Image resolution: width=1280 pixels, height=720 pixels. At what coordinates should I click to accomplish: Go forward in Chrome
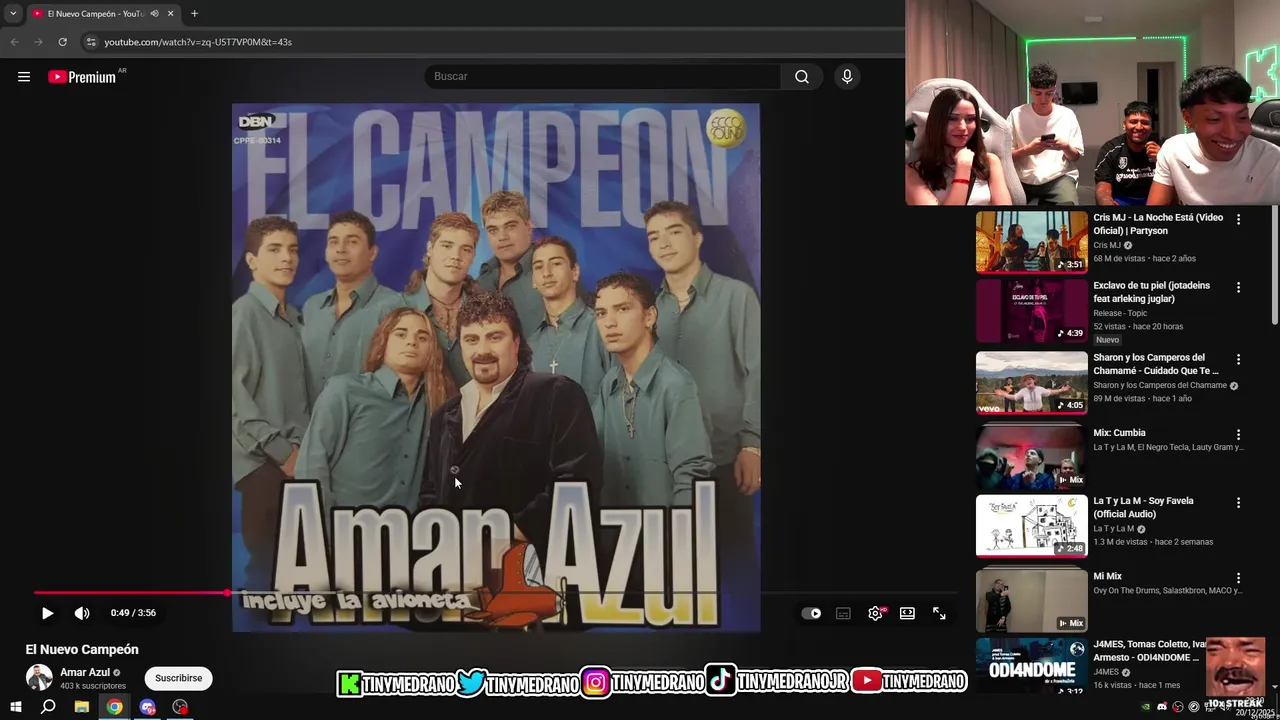point(38,42)
